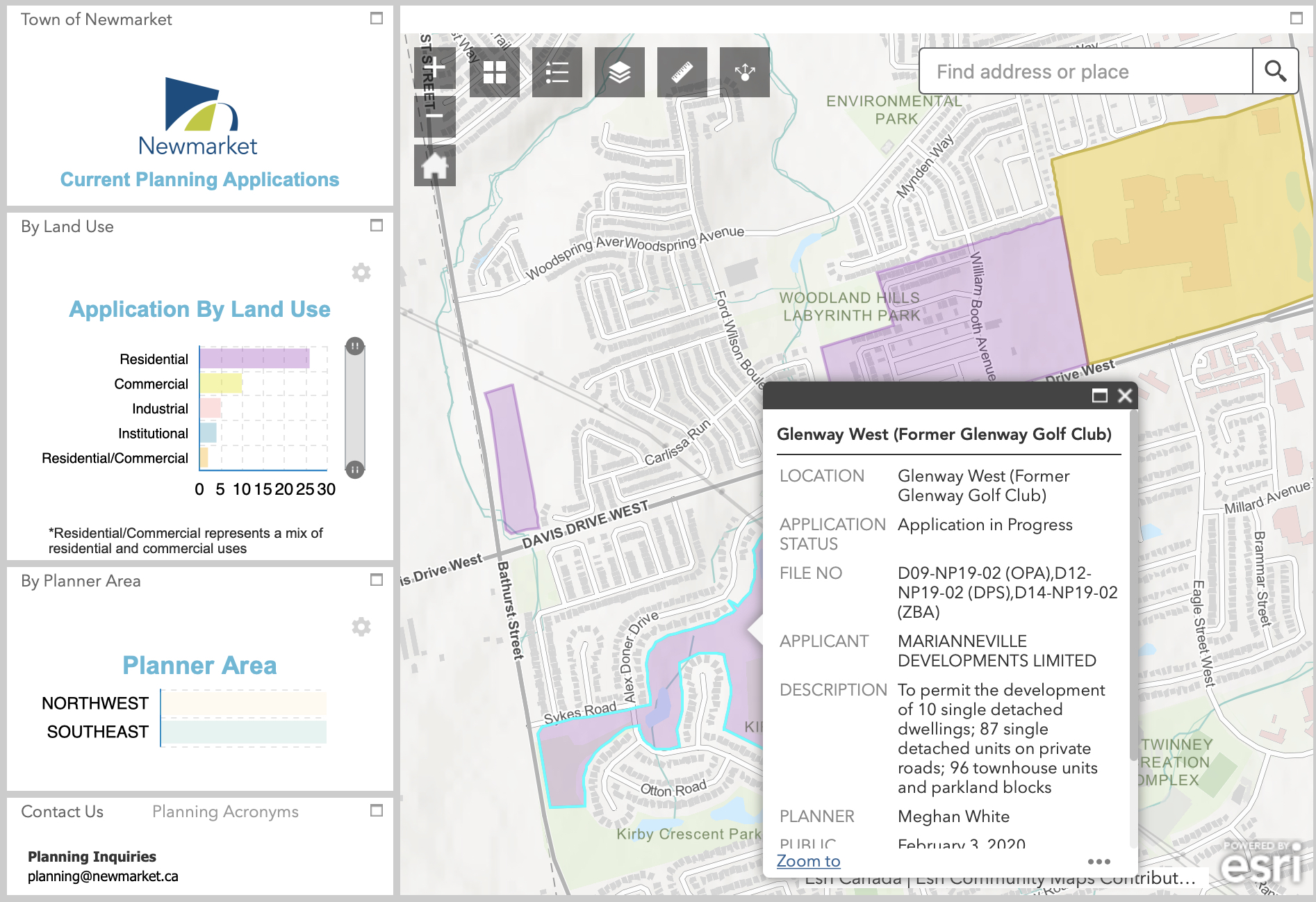Click the Esri logo attribution
The height and width of the screenshot is (902, 1316).
pos(1261,863)
